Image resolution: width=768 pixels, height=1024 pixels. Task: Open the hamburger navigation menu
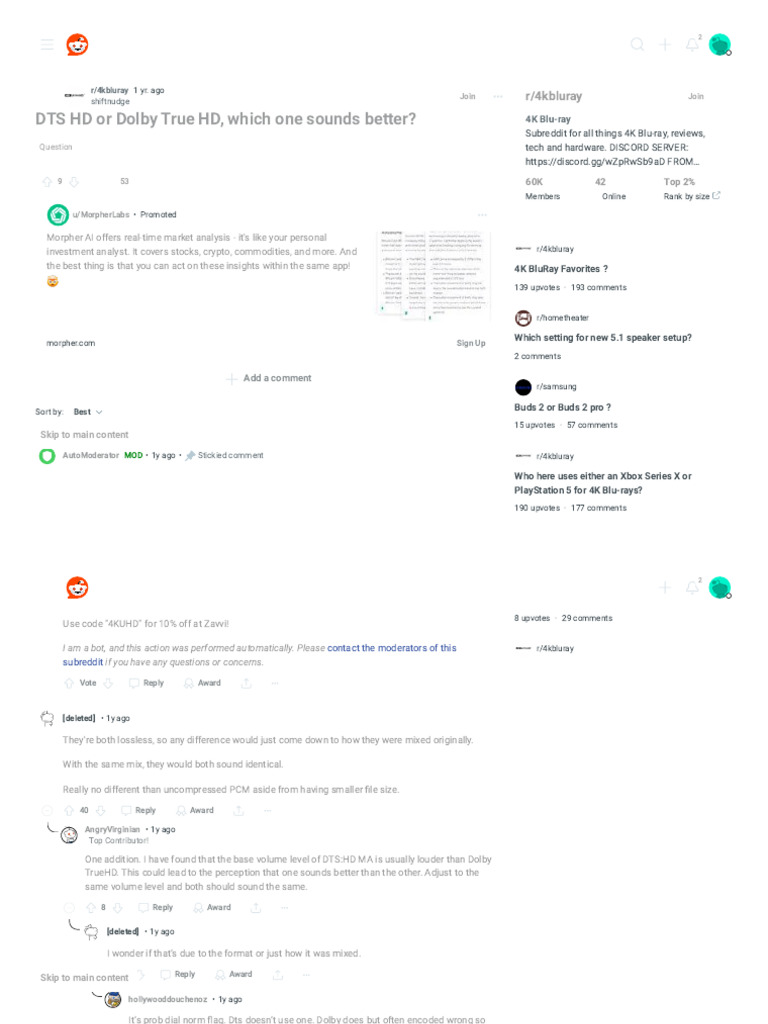coord(47,44)
